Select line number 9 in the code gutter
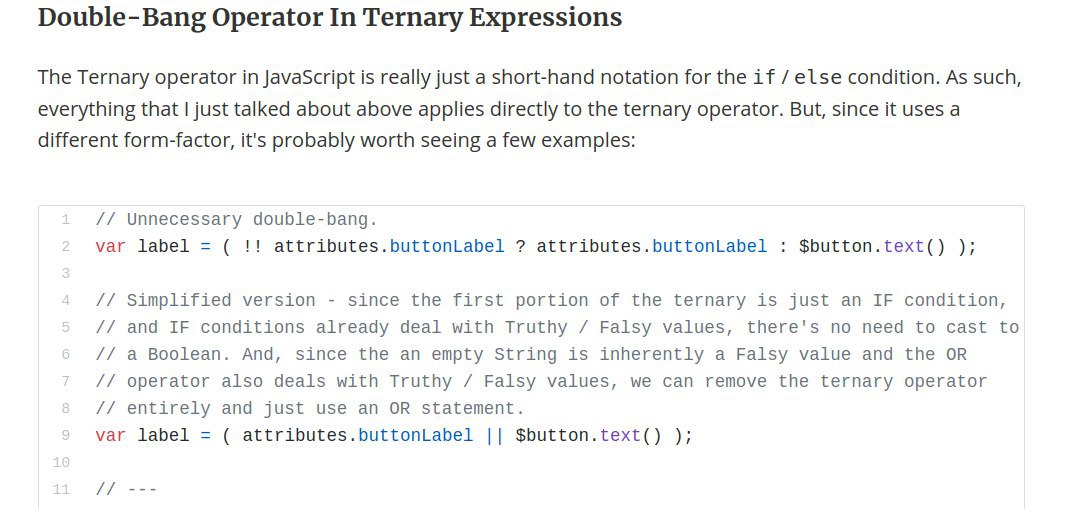 (x=65, y=435)
